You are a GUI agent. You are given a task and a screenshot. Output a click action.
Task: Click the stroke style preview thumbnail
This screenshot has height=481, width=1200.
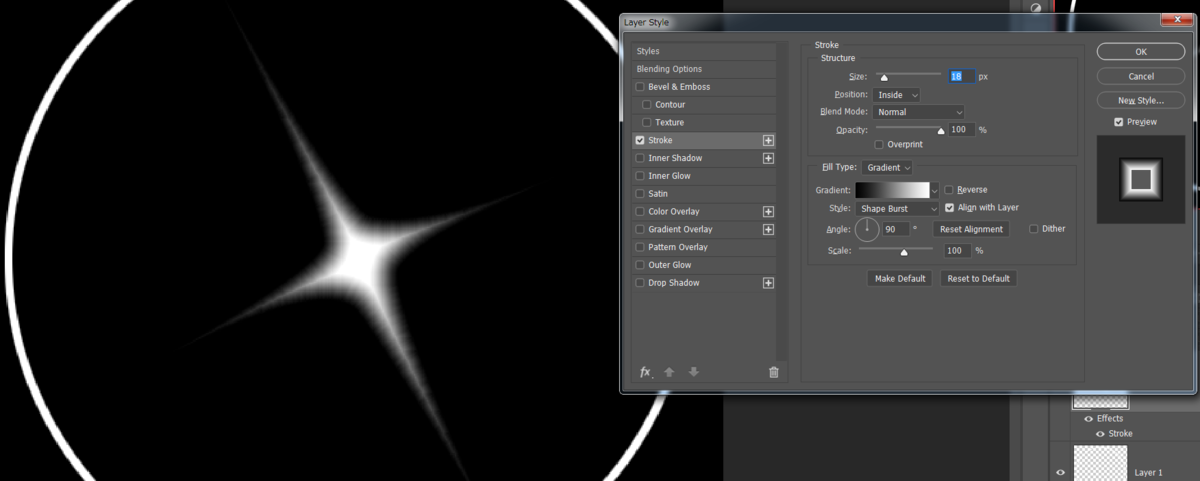(x=1141, y=180)
